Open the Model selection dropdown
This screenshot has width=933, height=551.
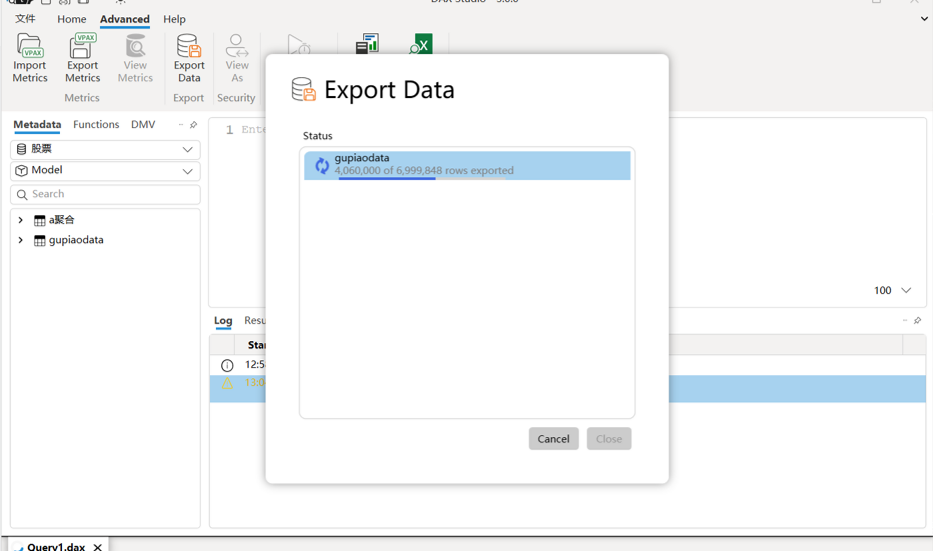point(105,171)
